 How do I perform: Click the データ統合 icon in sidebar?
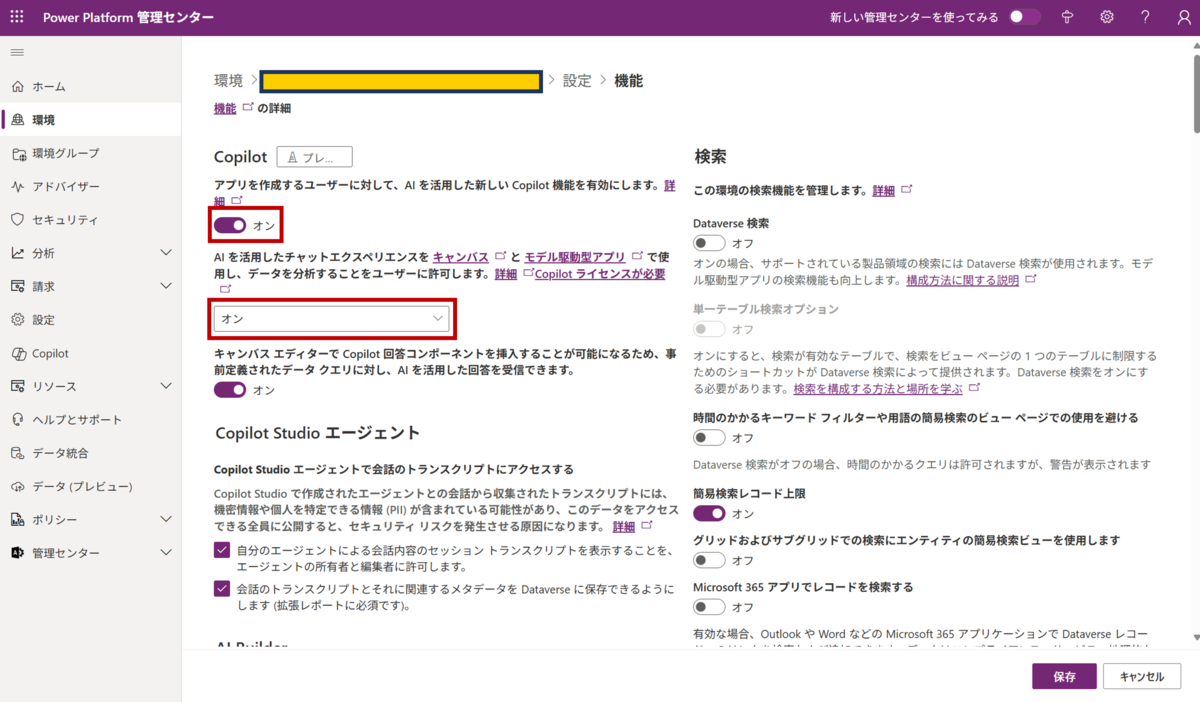pyautogui.click(x=17, y=453)
